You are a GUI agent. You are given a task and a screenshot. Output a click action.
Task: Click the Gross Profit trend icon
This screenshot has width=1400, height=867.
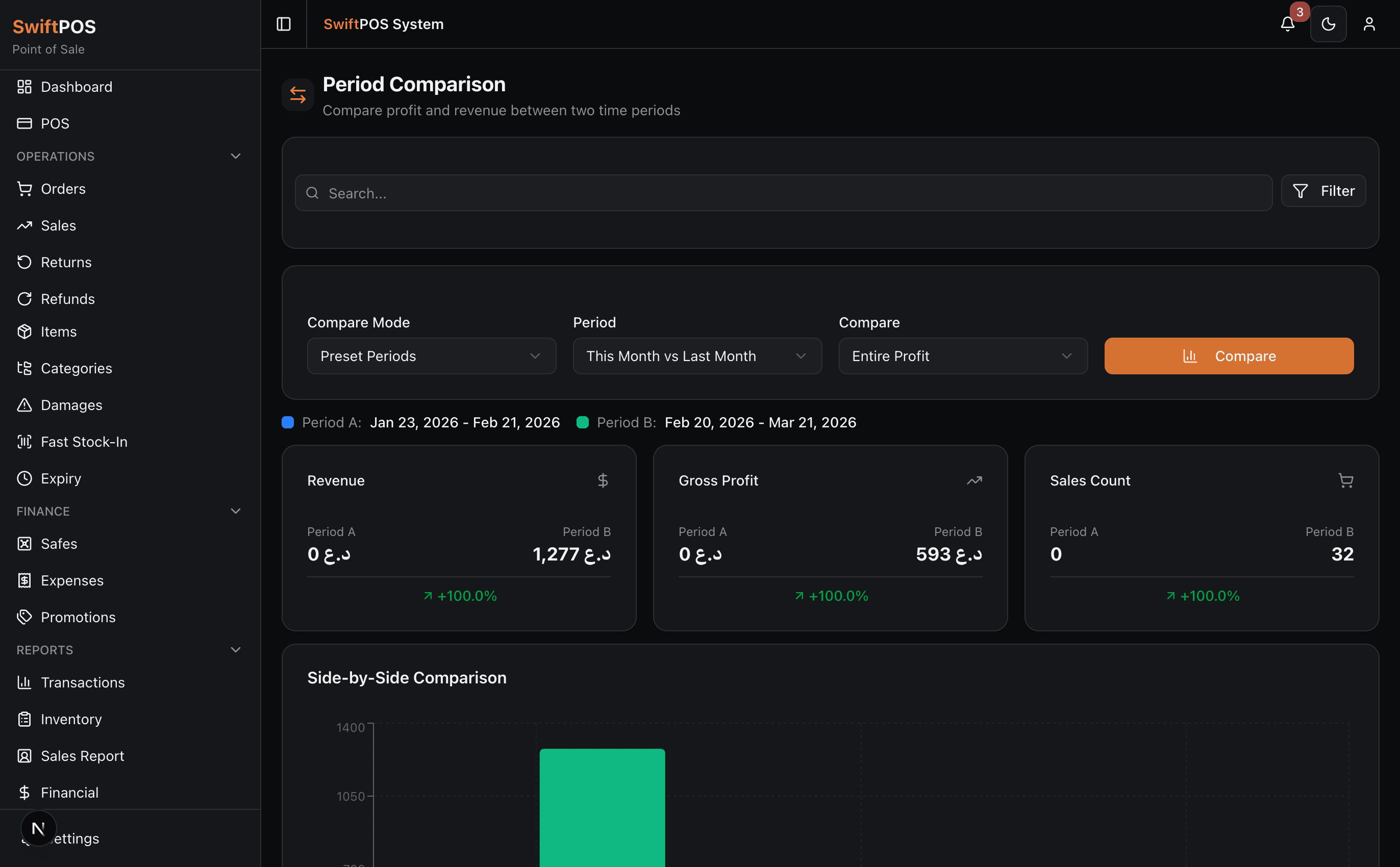[974, 480]
